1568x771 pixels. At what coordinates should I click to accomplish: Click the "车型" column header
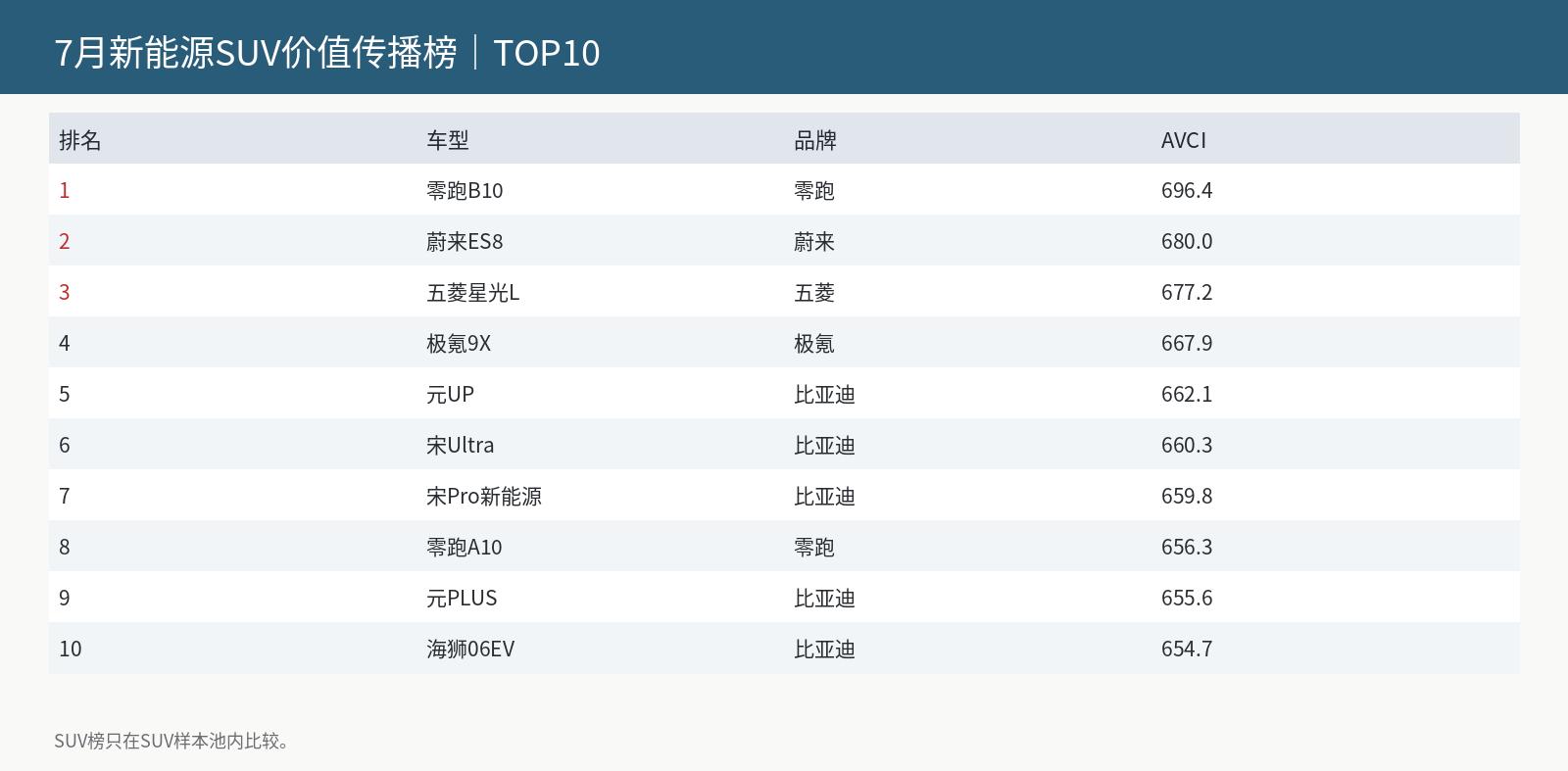[448, 140]
